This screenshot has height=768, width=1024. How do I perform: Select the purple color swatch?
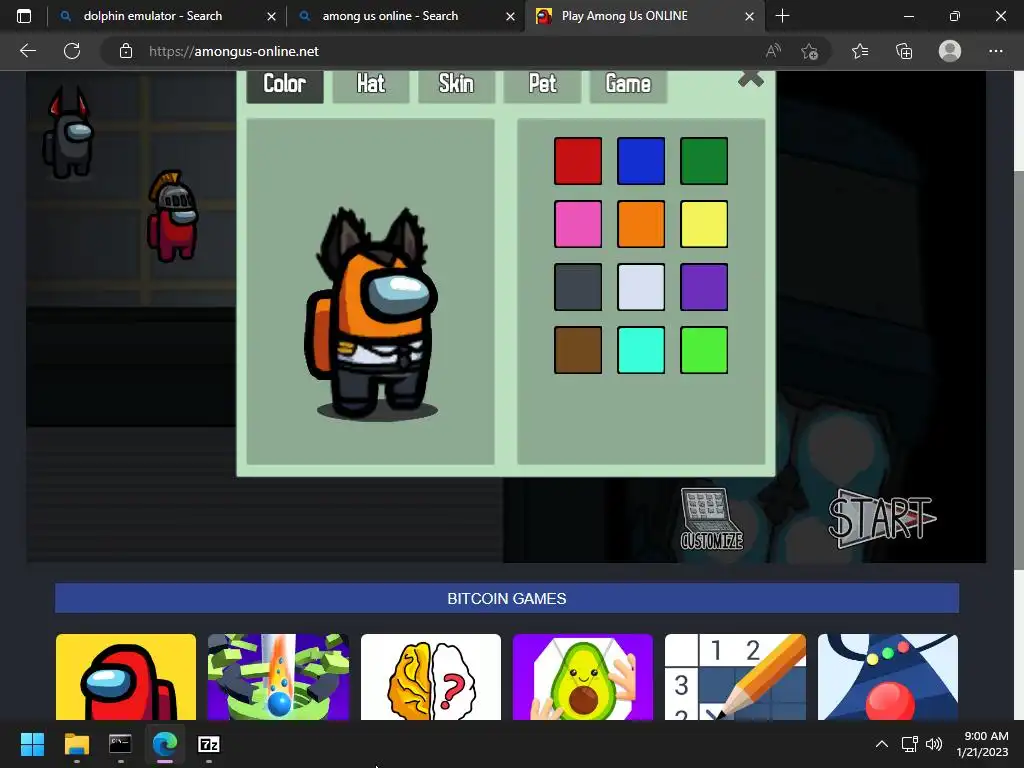click(704, 287)
